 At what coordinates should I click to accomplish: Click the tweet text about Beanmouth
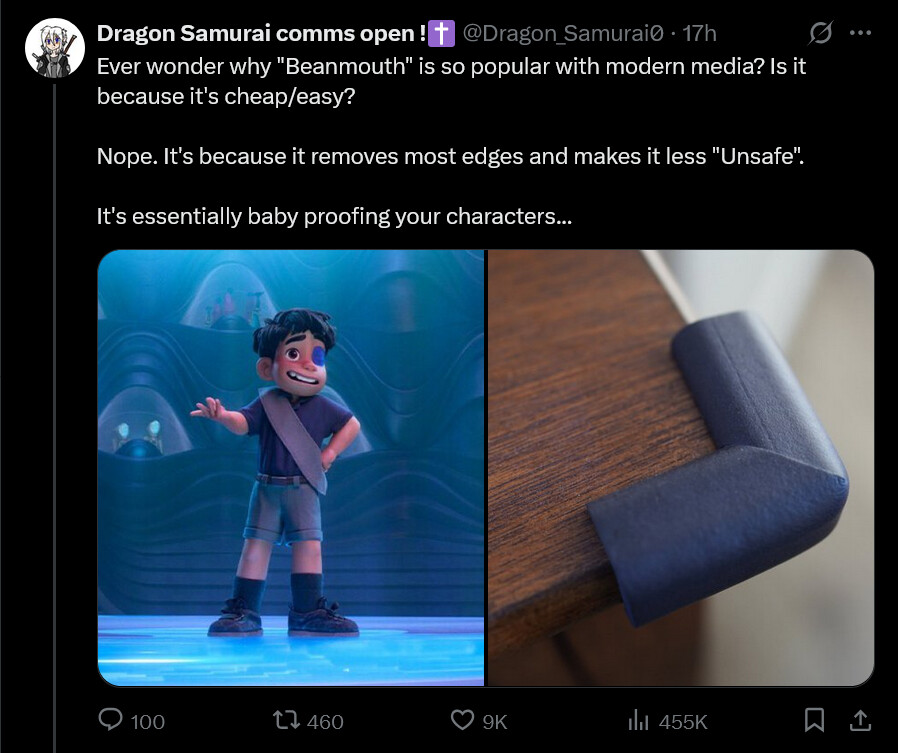tap(451, 141)
